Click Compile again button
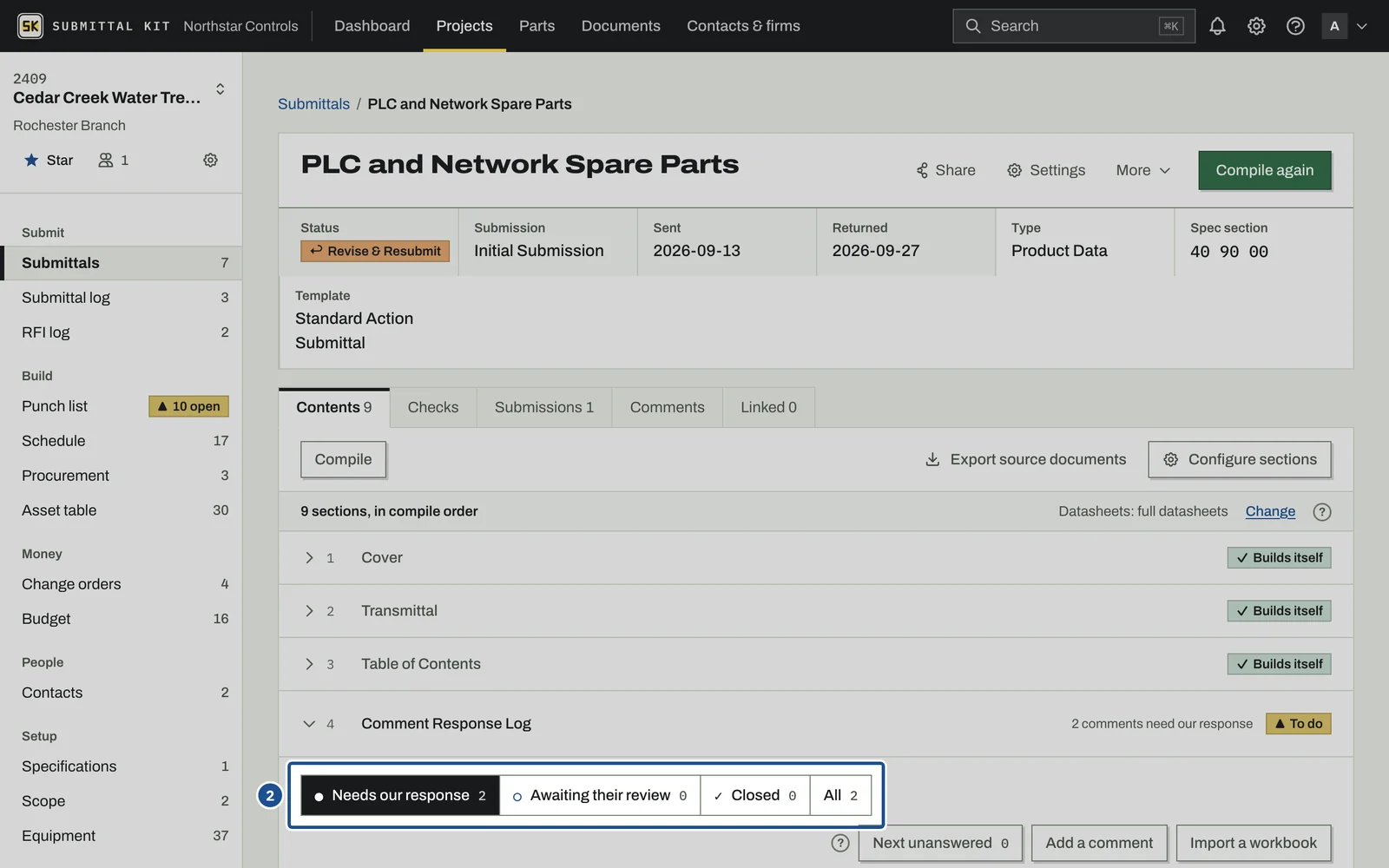The width and height of the screenshot is (1389, 868). [x=1265, y=170]
